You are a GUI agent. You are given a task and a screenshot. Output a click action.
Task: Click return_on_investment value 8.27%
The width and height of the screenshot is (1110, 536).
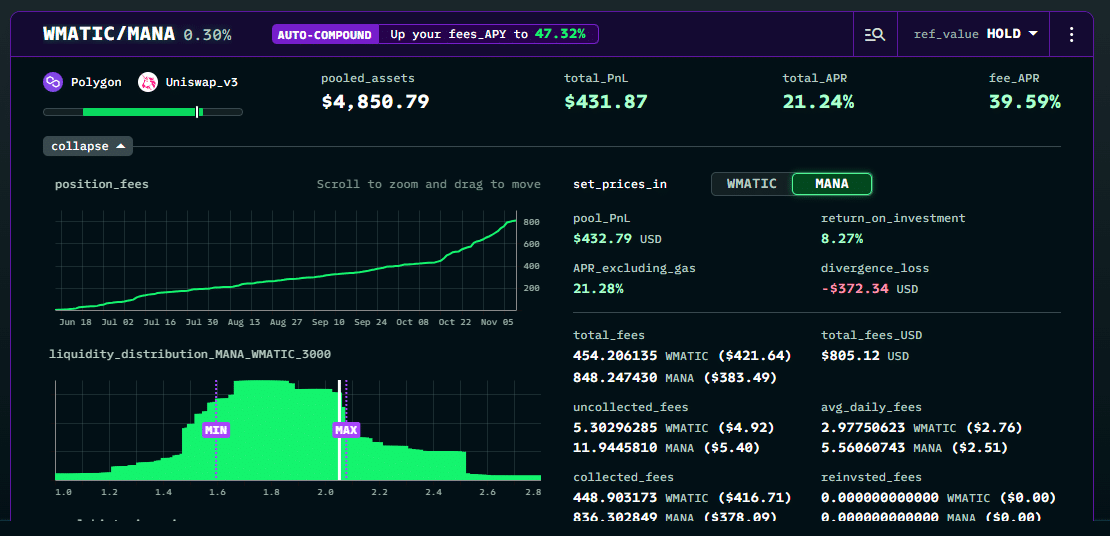[x=842, y=239]
